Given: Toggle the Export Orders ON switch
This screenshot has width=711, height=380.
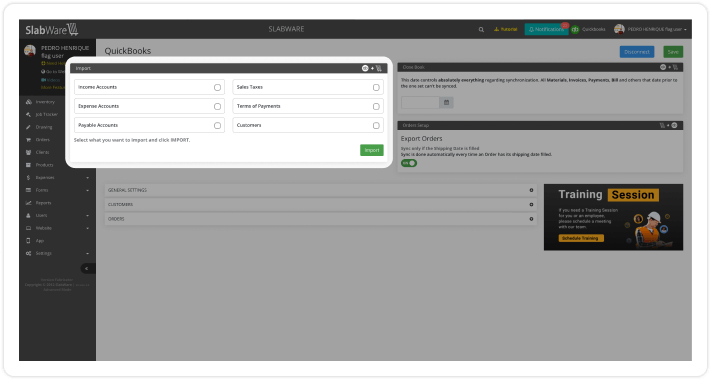Looking at the screenshot, I should 409,163.
